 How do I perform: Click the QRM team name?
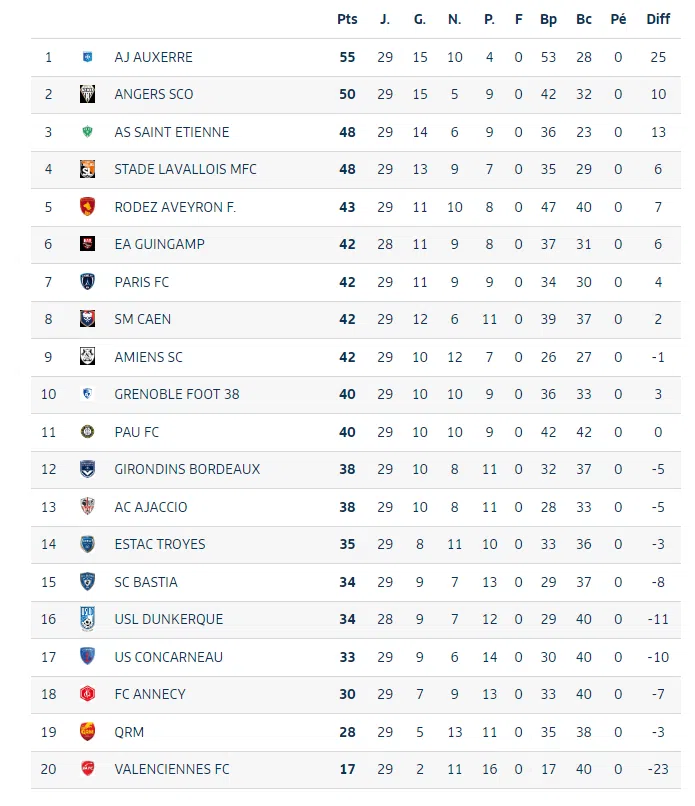[129, 732]
